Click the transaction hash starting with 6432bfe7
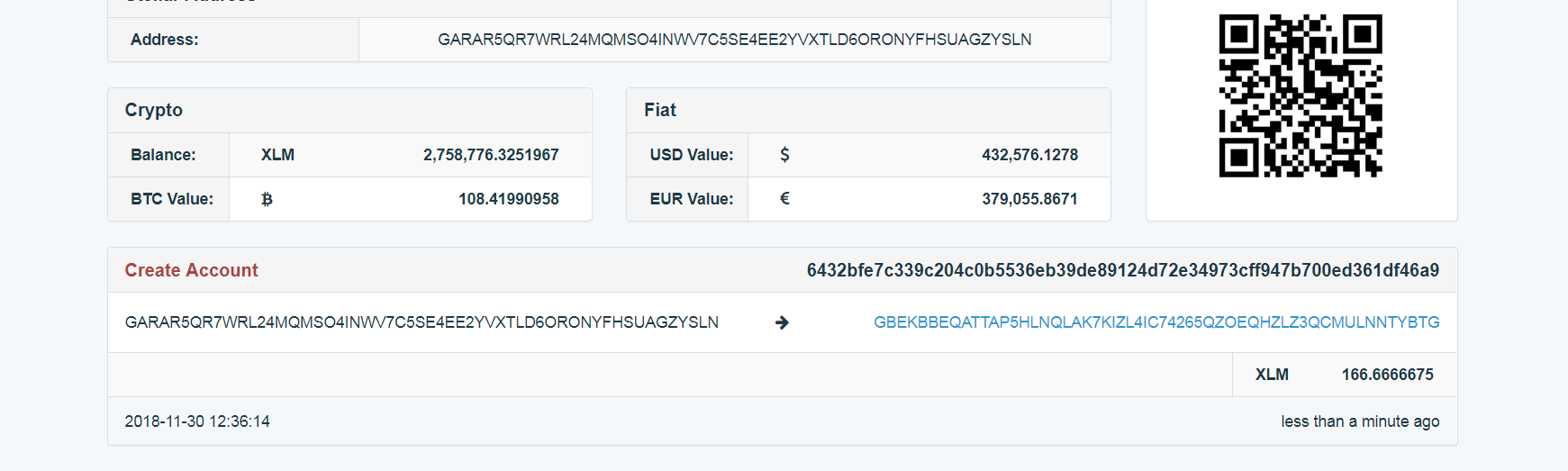 1122,270
